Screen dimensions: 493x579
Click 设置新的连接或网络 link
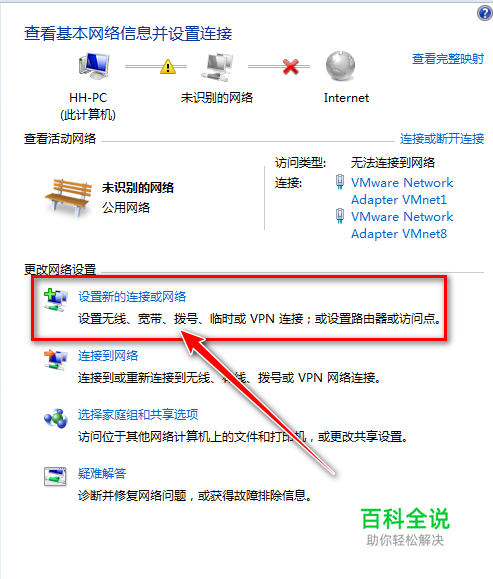132,297
